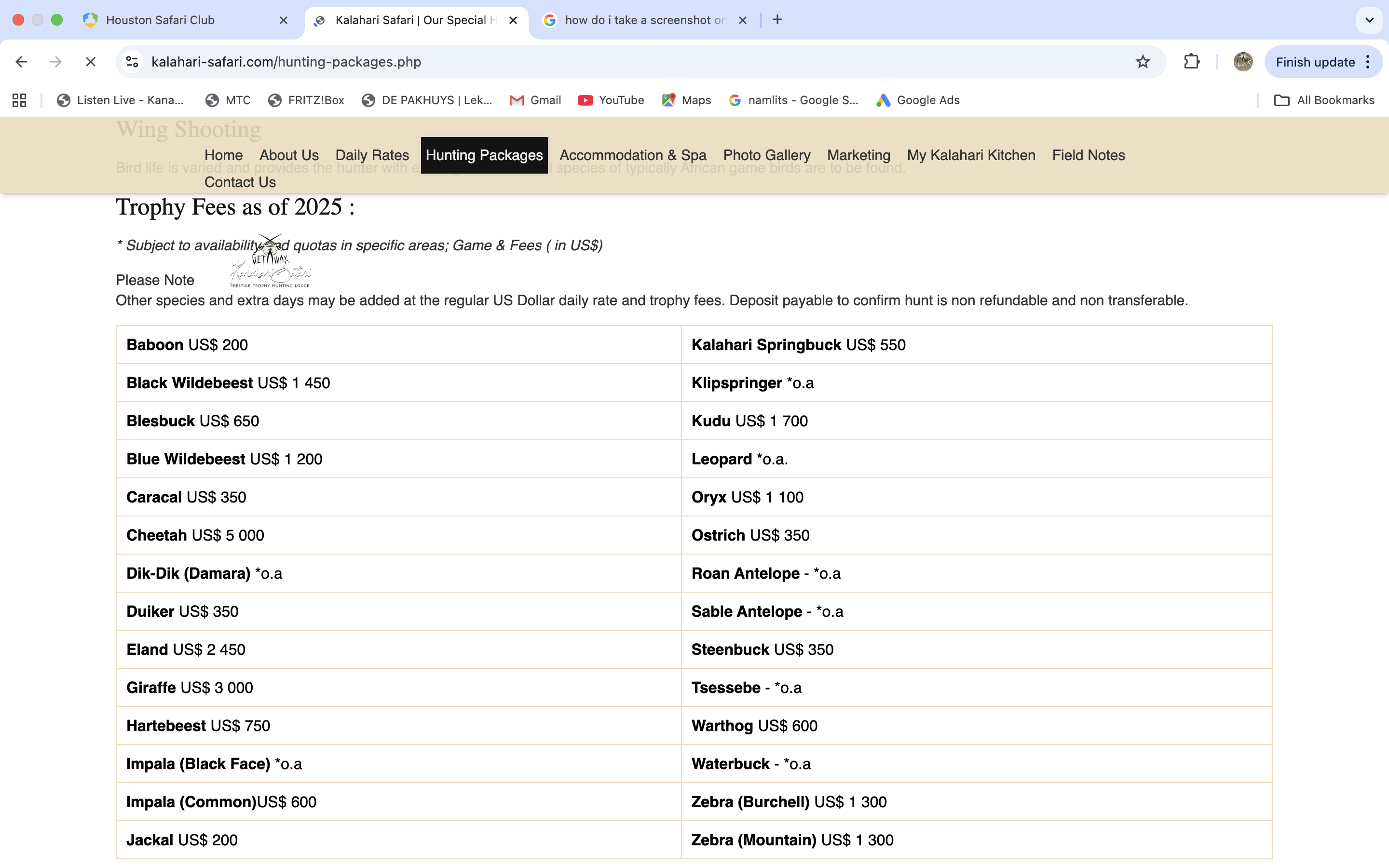Select the Kalahari Safari tab

tap(416, 20)
